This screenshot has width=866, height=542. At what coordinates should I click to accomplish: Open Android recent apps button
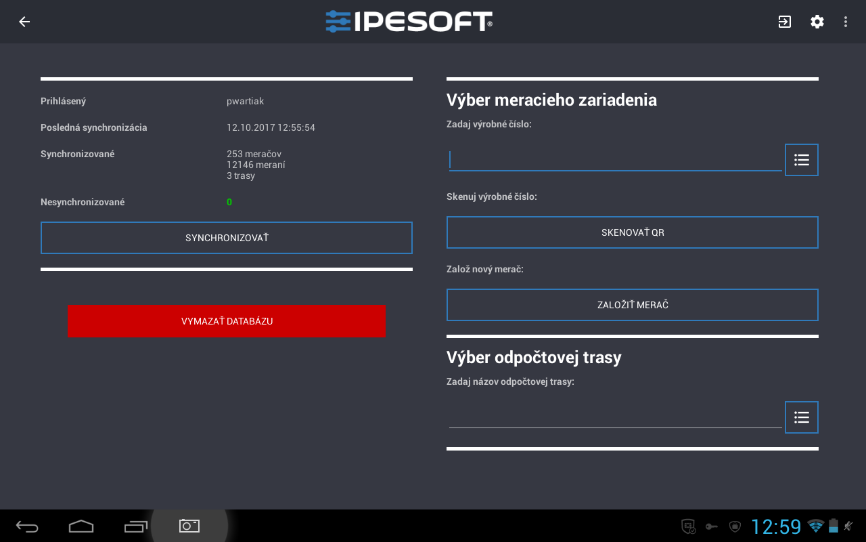pyautogui.click(x=136, y=527)
